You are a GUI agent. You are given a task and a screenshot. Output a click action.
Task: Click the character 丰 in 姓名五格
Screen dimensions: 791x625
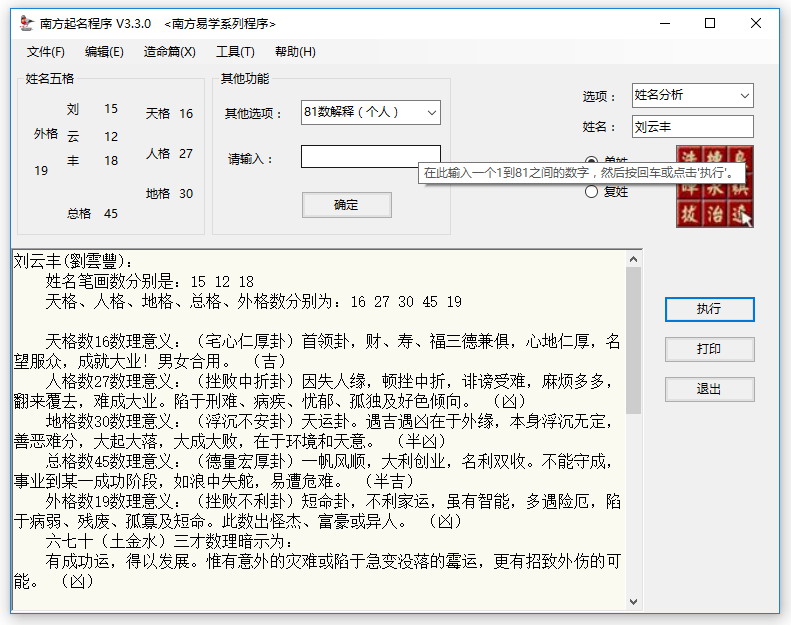(x=73, y=160)
